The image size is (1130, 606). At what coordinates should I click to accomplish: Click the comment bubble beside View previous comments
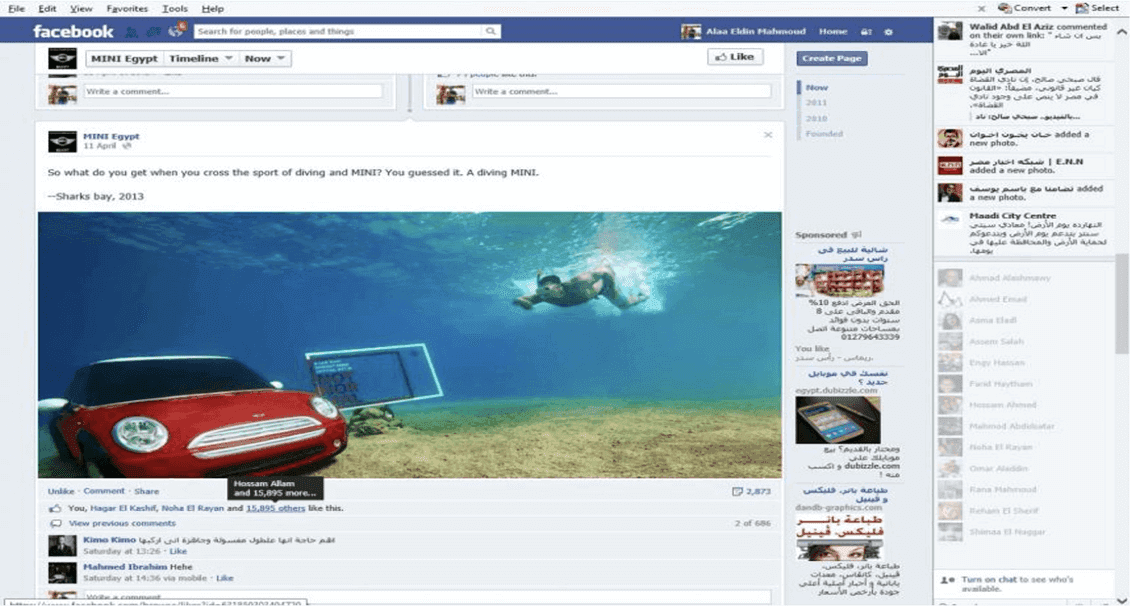tap(55, 524)
